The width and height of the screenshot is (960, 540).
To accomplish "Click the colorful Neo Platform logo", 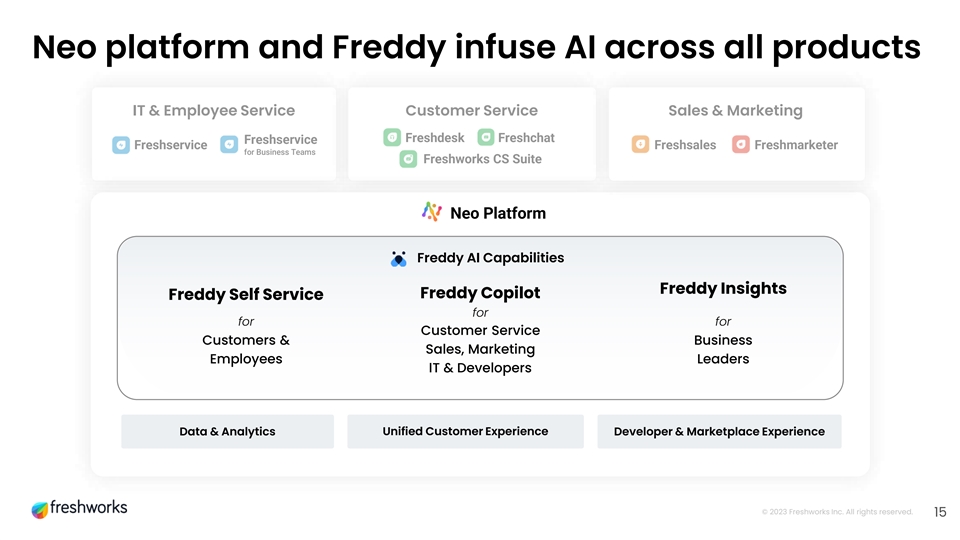I will click(x=432, y=212).
